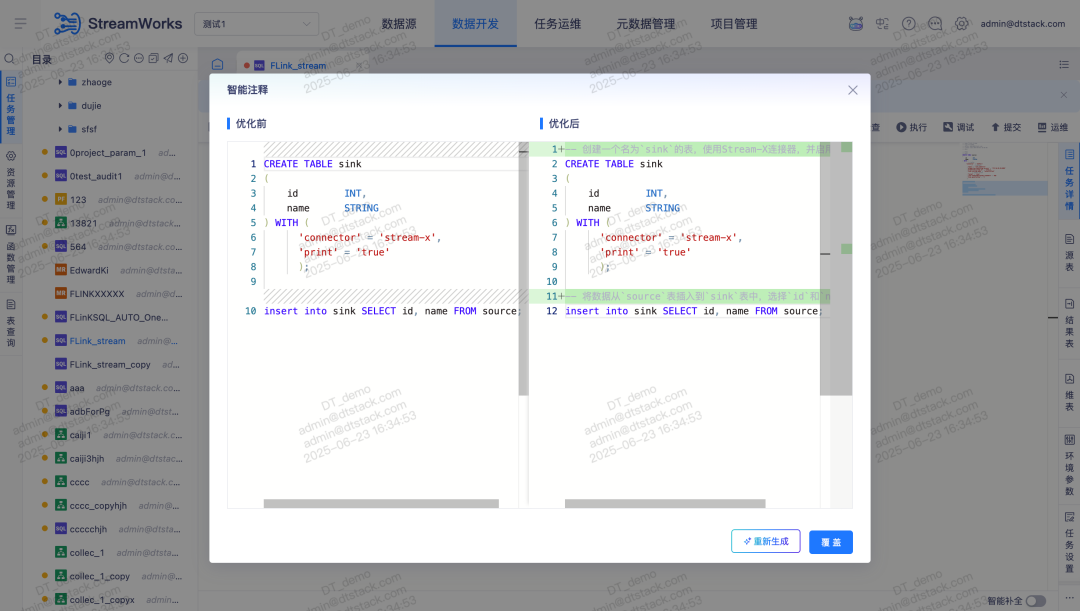Select FLink_stream_copy in the task tree
Image resolution: width=1080 pixels, height=611 pixels.
[110, 364]
